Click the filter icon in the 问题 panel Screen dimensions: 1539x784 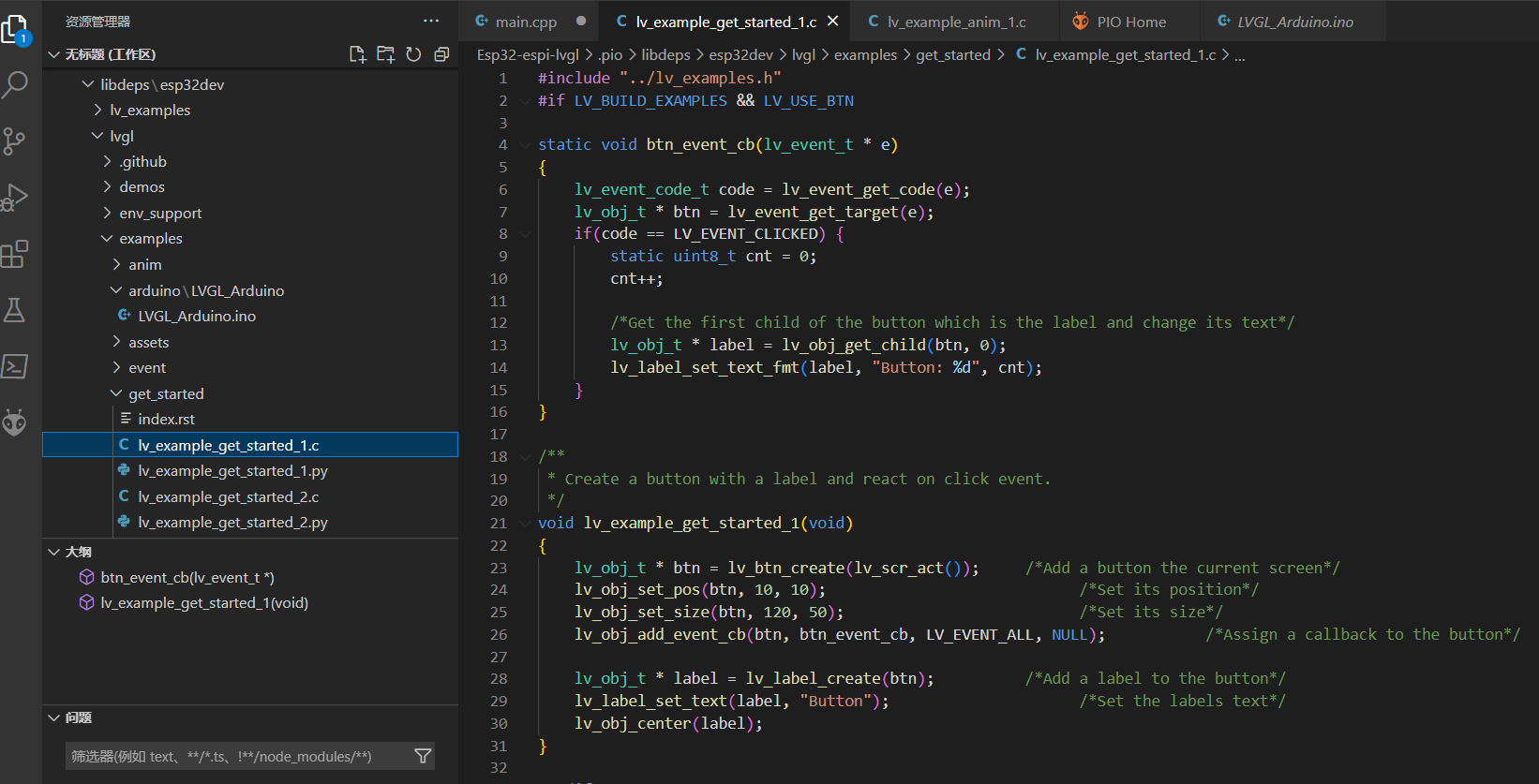[x=423, y=756]
